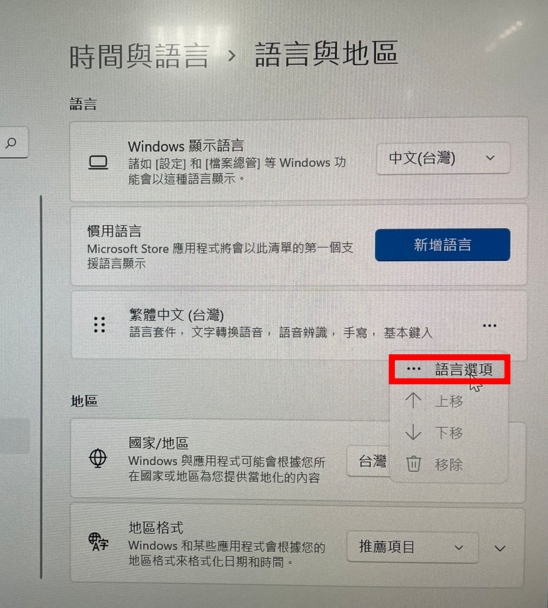
Task: Click the 地區格式 language-globe icon
Action: [99, 542]
